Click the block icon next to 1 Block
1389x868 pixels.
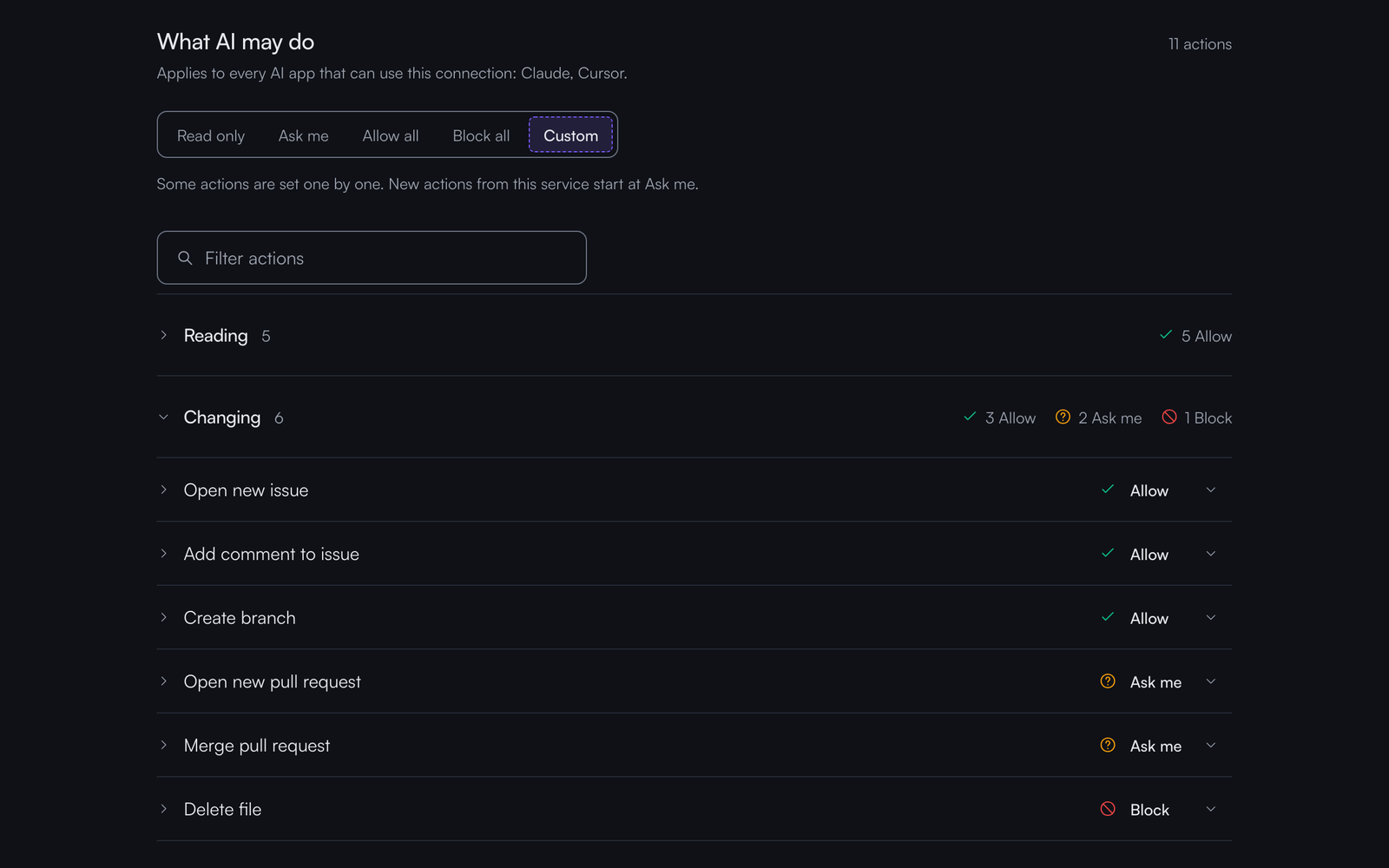coord(1169,417)
